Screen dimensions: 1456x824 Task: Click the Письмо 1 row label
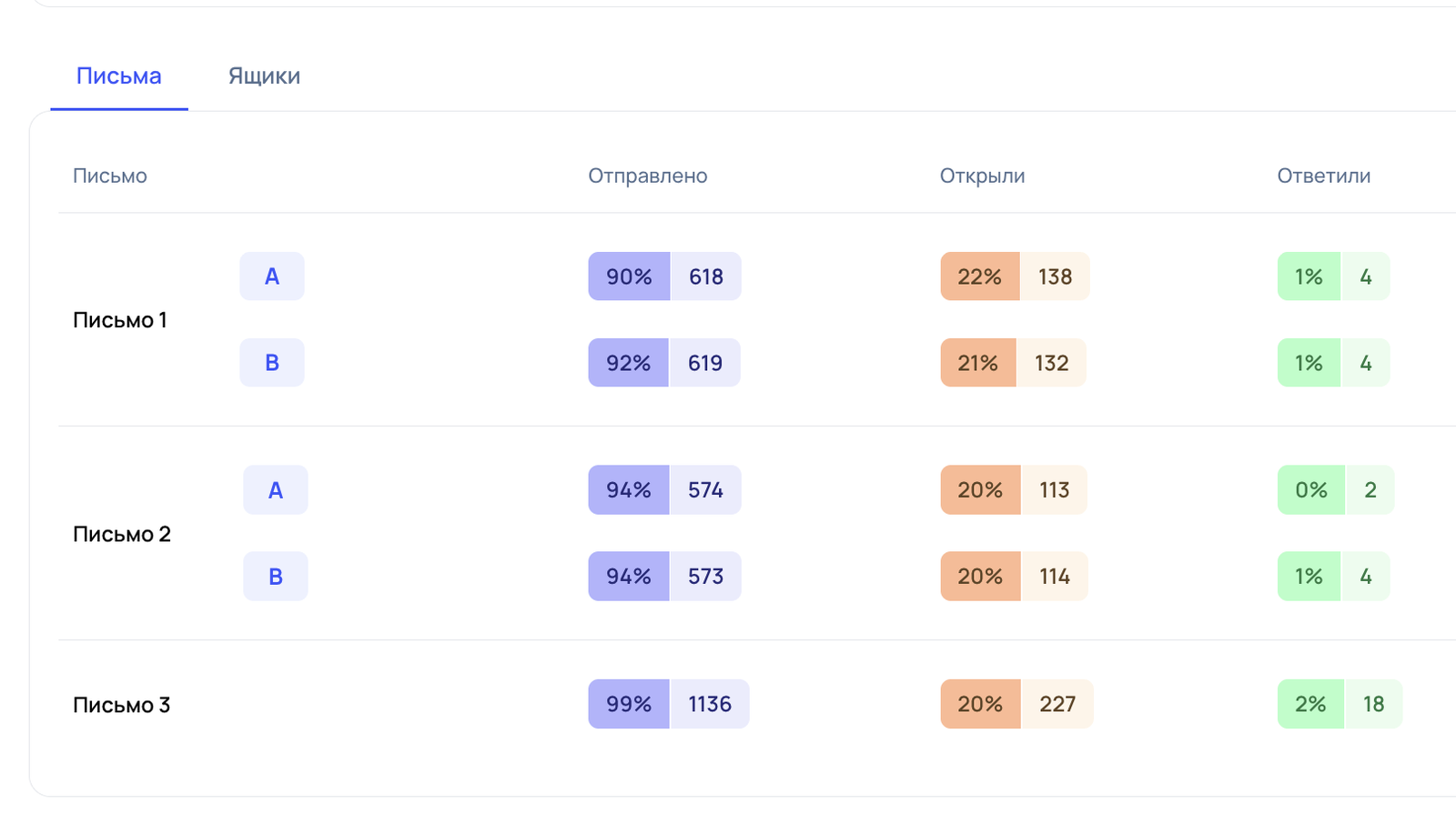(119, 320)
